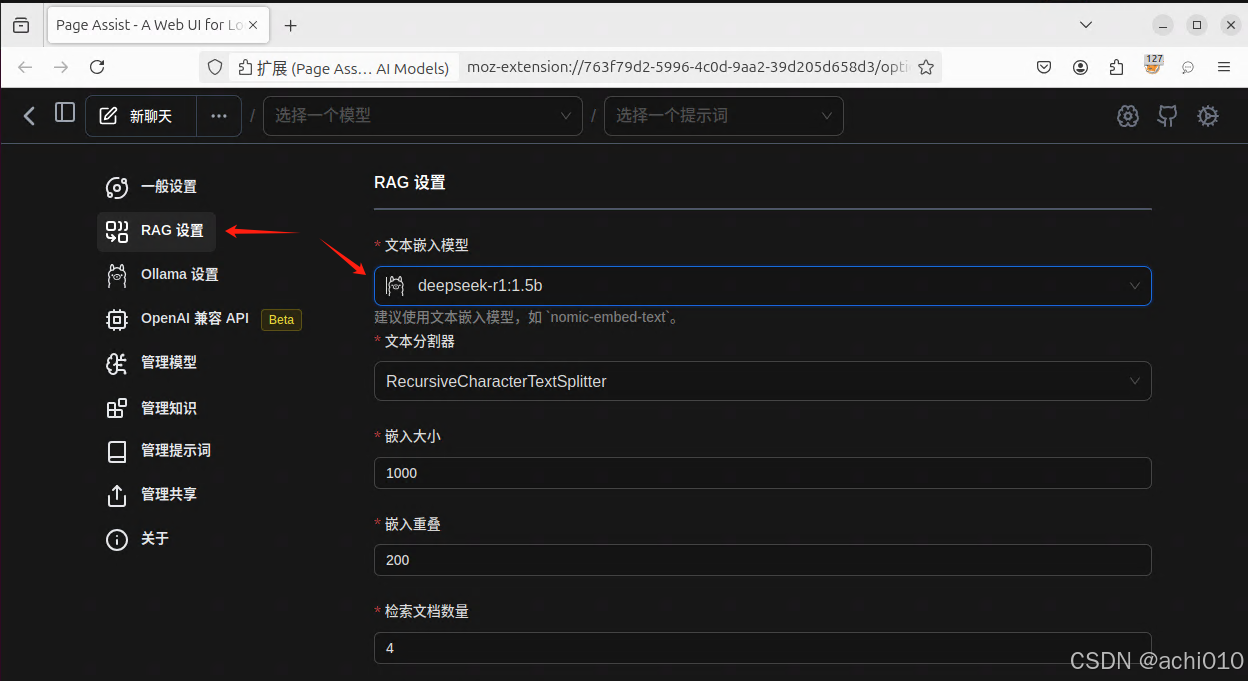Click the RAG 设置 page heading
The width and height of the screenshot is (1248, 681).
coord(410,183)
